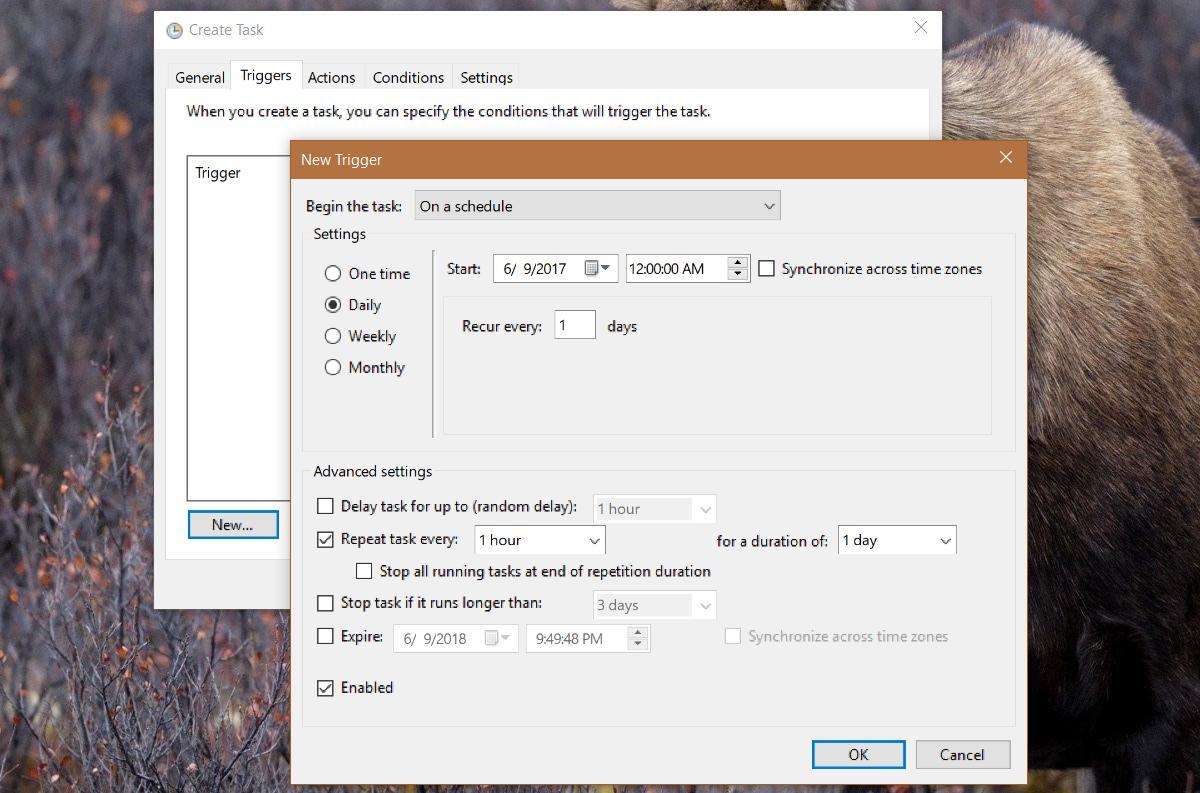Choose Monthly as the recurrence type
Screen dimensions: 1200x793
click(332, 367)
